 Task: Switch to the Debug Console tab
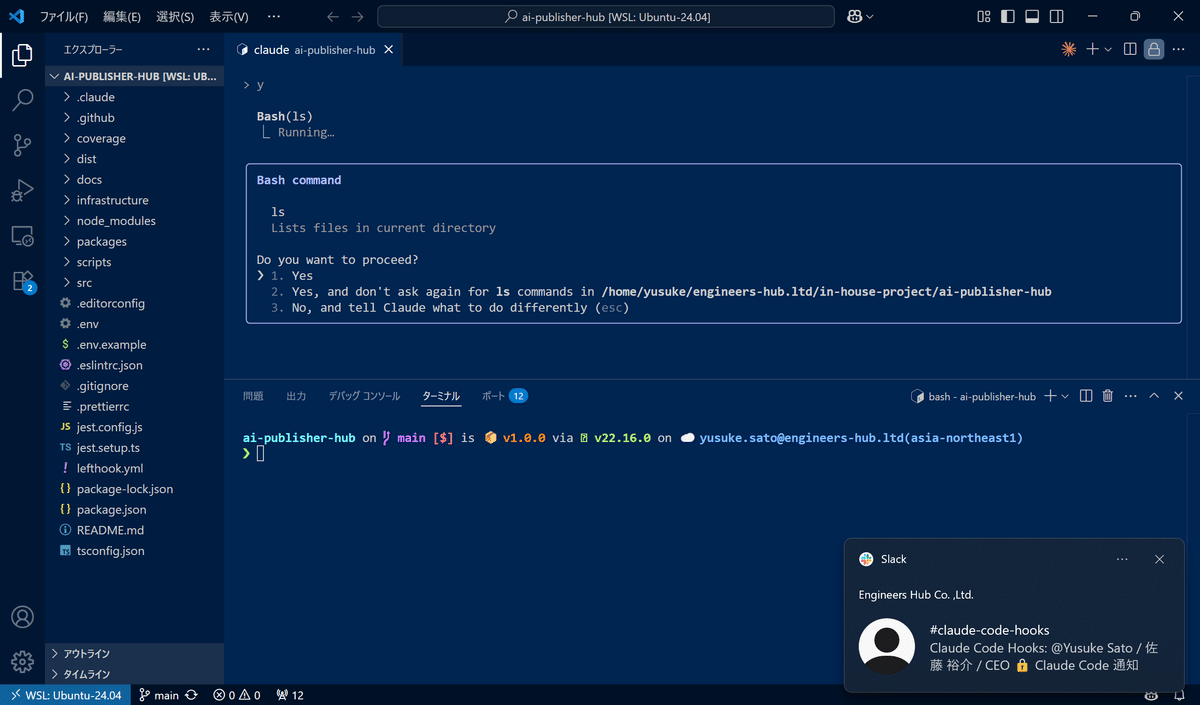tap(364, 395)
